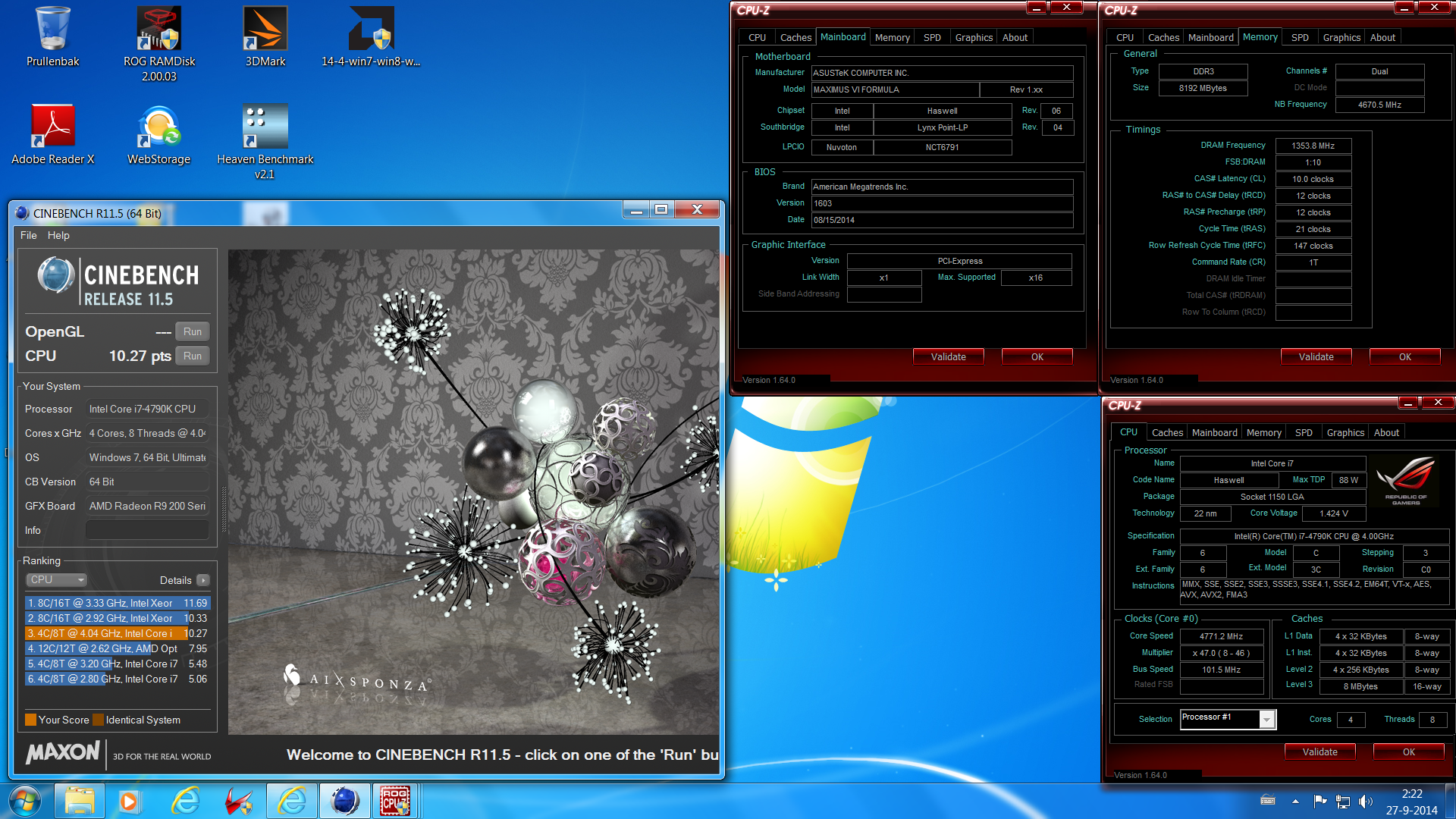
Task: Open the CPU ranking dropdown
Action: coord(57,579)
